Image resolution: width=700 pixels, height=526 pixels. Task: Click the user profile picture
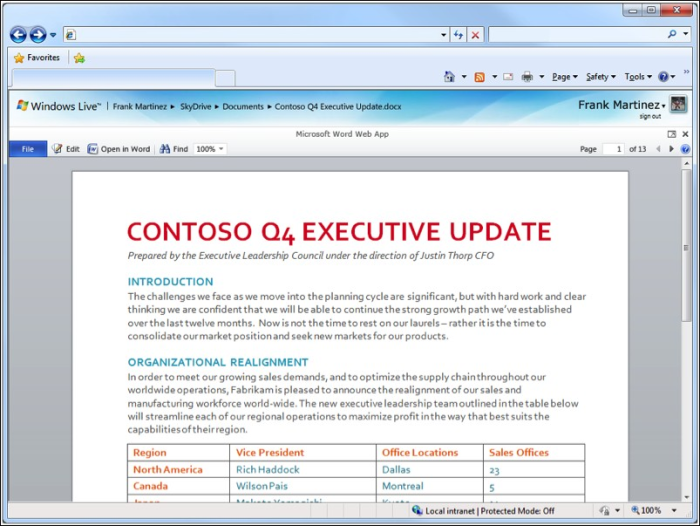[678, 104]
